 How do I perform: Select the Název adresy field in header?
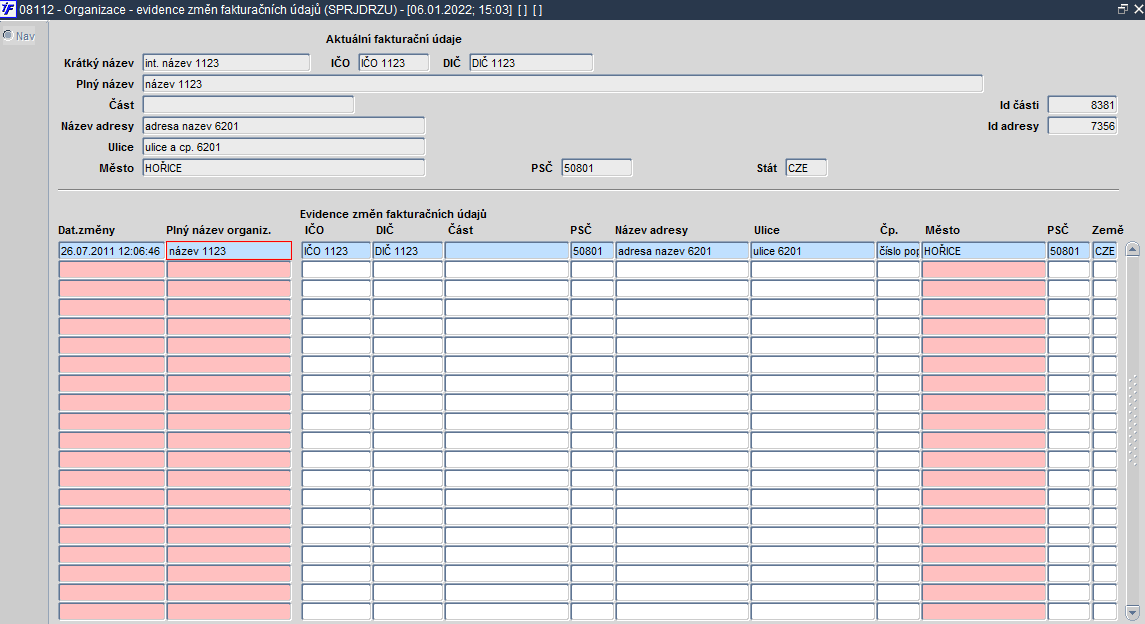click(x=283, y=126)
